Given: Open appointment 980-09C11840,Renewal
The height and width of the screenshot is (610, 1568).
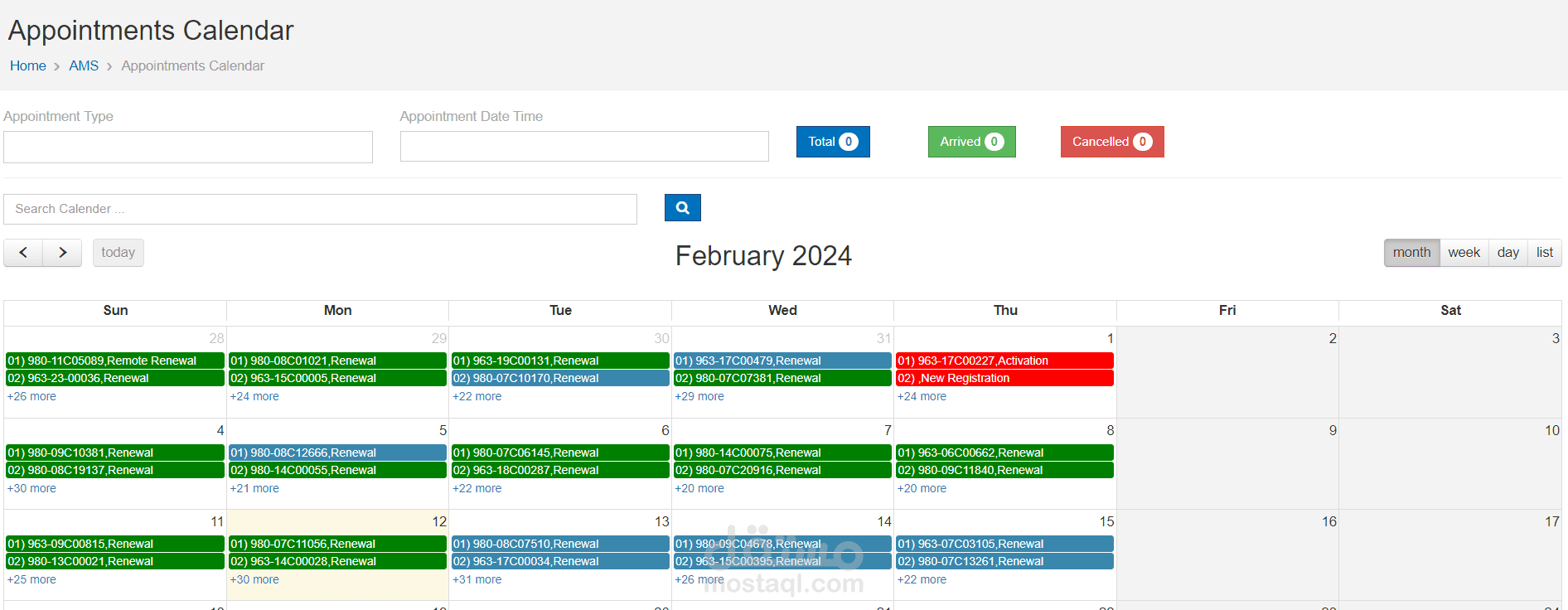Looking at the screenshot, I should pyautogui.click(x=1005, y=470).
